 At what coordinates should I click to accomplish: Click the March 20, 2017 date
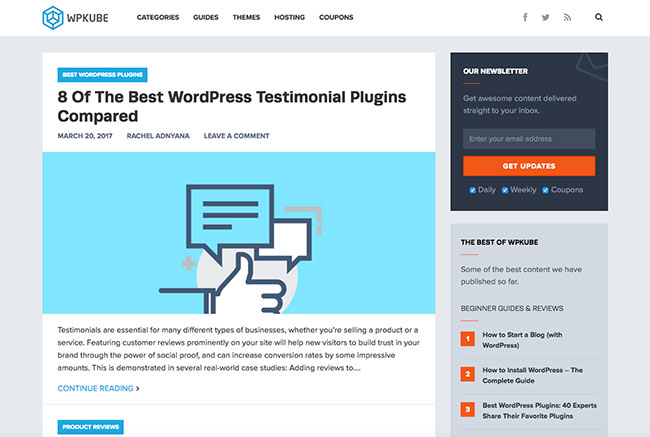pyautogui.click(x=85, y=136)
